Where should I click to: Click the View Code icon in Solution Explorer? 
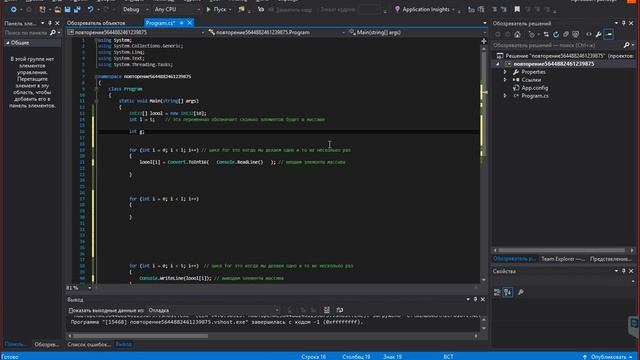click(x=589, y=35)
